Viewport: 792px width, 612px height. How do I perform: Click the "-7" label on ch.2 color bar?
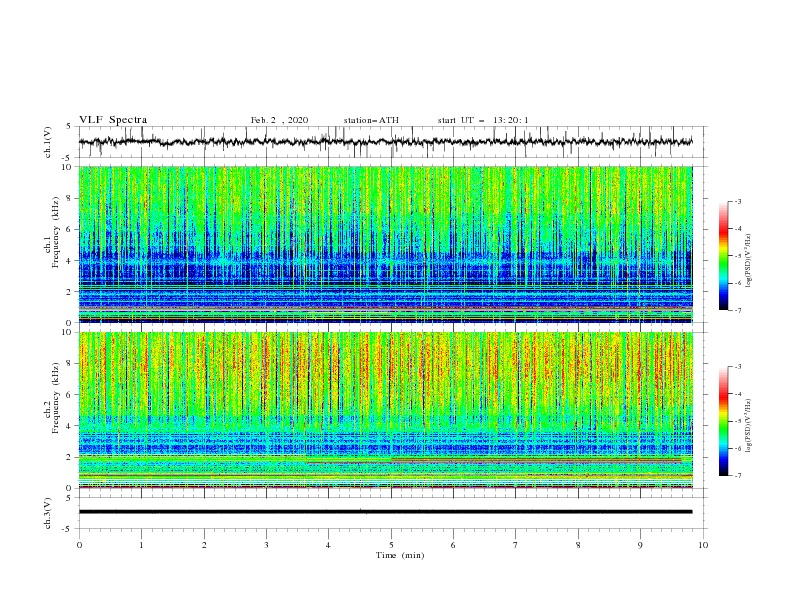point(738,476)
